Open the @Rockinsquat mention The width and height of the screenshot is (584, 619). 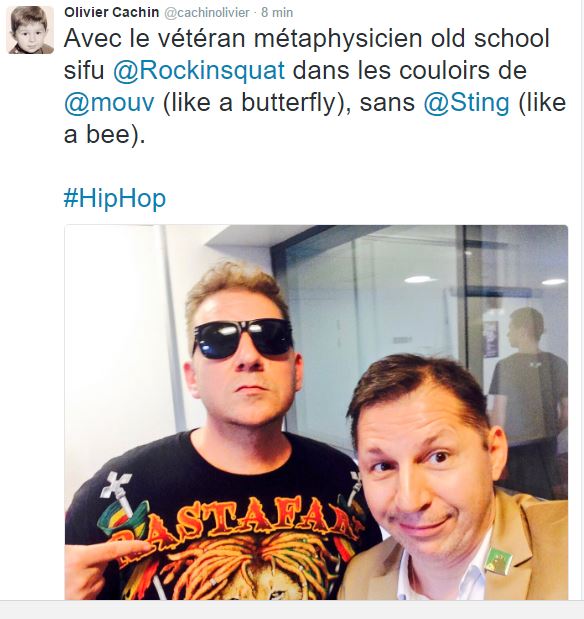(x=199, y=71)
